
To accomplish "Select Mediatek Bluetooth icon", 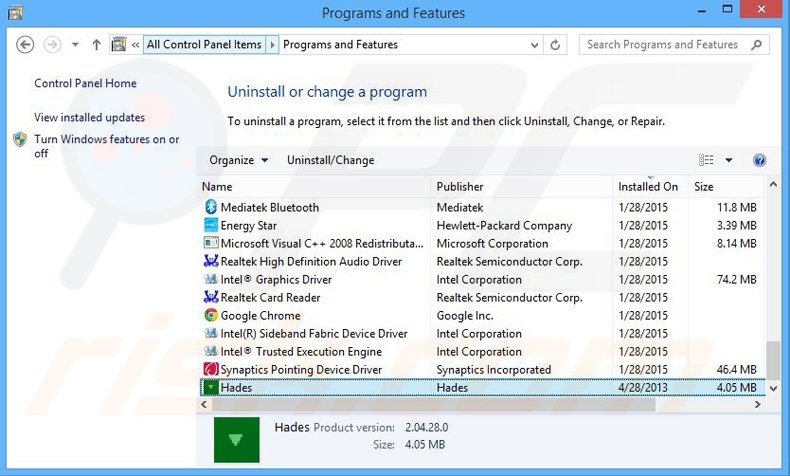I will (x=211, y=207).
